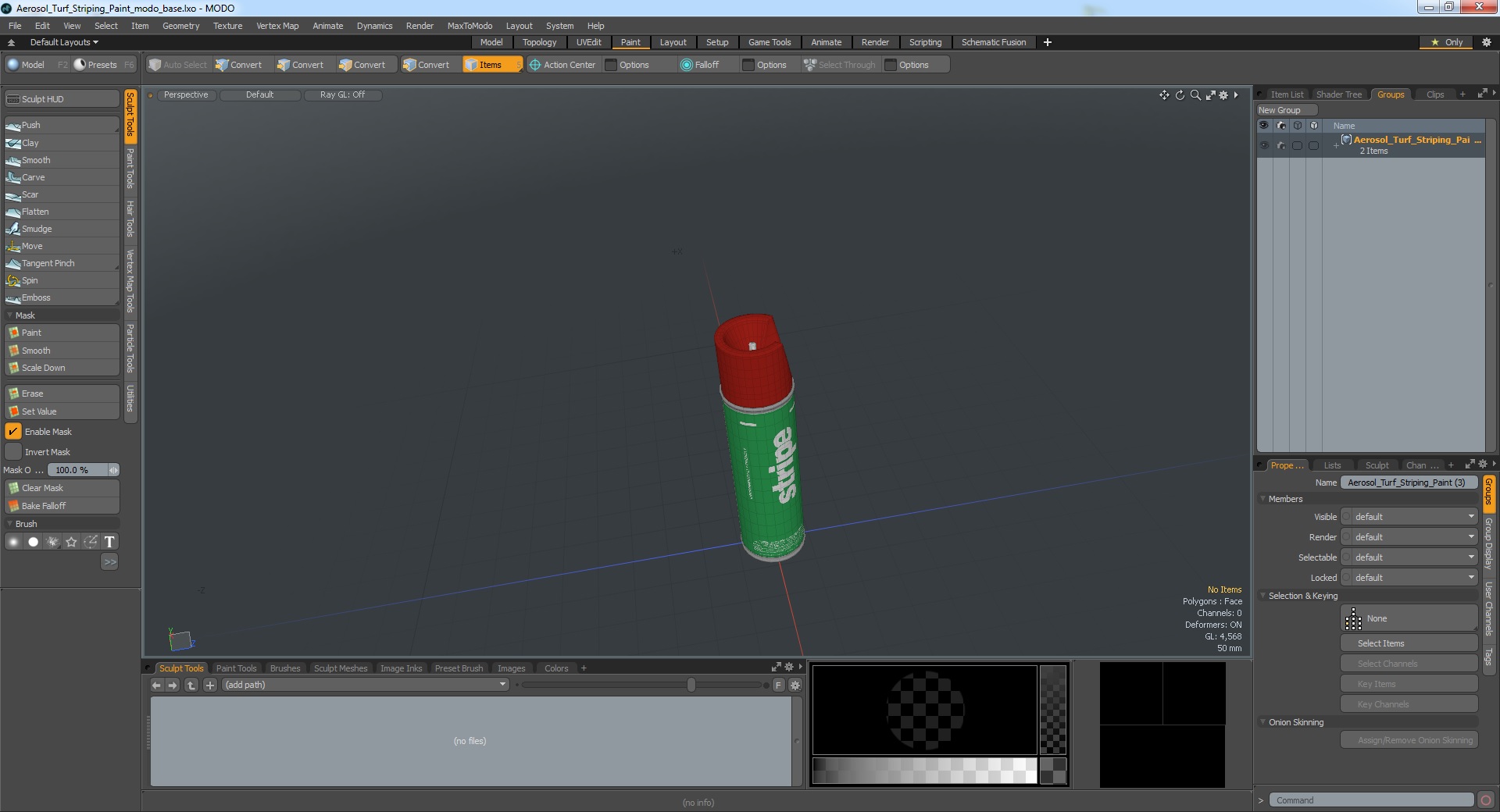Toggle Select Through Options checkbox
1500x812 pixels.
point(891,65)
